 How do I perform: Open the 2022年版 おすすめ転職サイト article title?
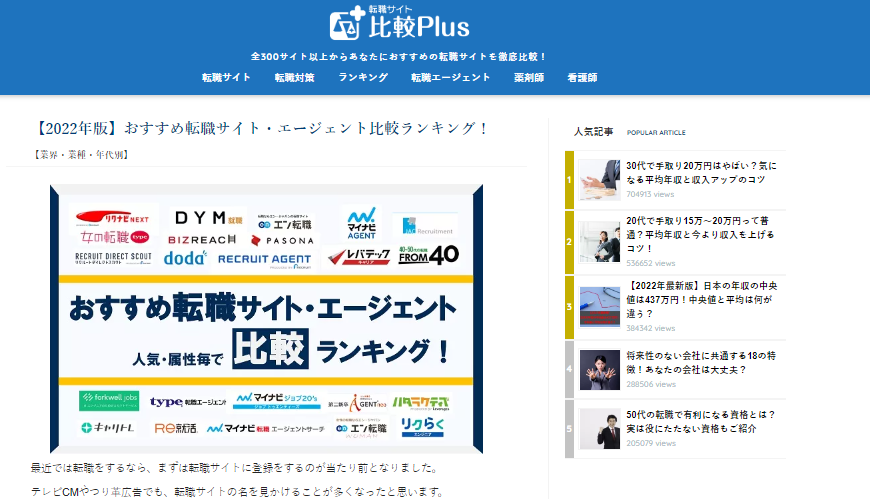click(x=261, y=128)
